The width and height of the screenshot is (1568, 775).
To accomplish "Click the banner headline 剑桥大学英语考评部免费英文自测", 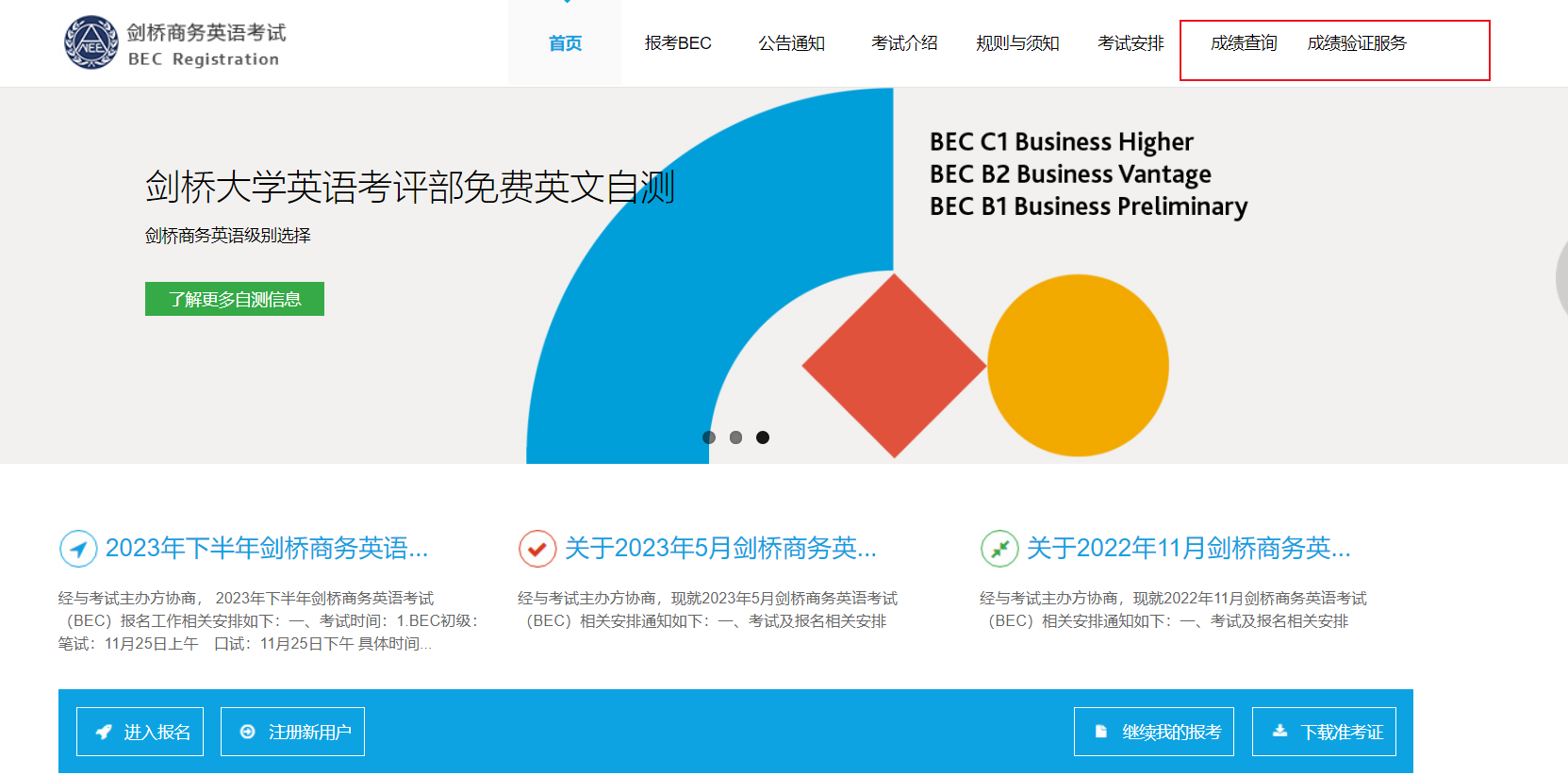I will (409, 187).
